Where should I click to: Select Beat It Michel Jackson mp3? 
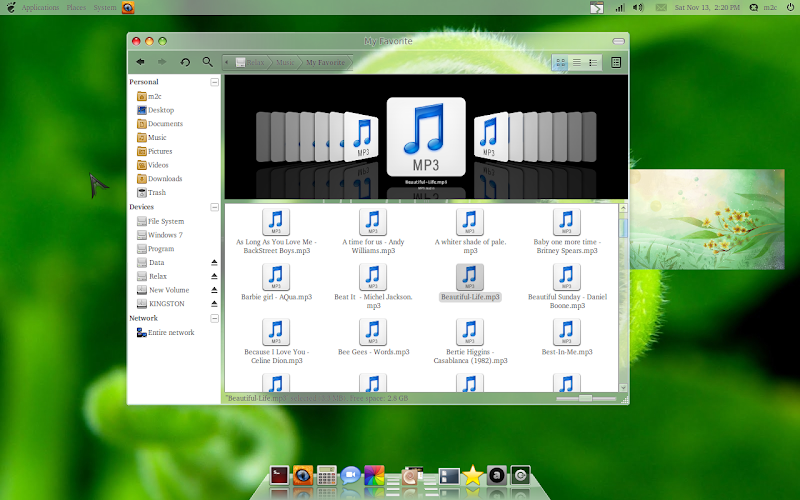[373, 286]
